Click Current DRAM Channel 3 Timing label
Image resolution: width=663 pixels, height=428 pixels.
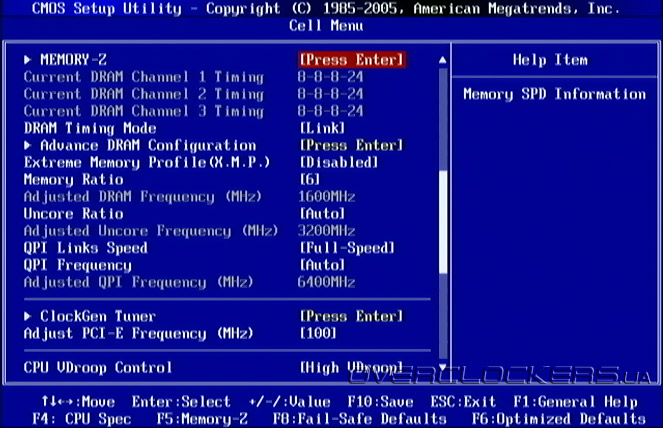click(x=144, y=111)
